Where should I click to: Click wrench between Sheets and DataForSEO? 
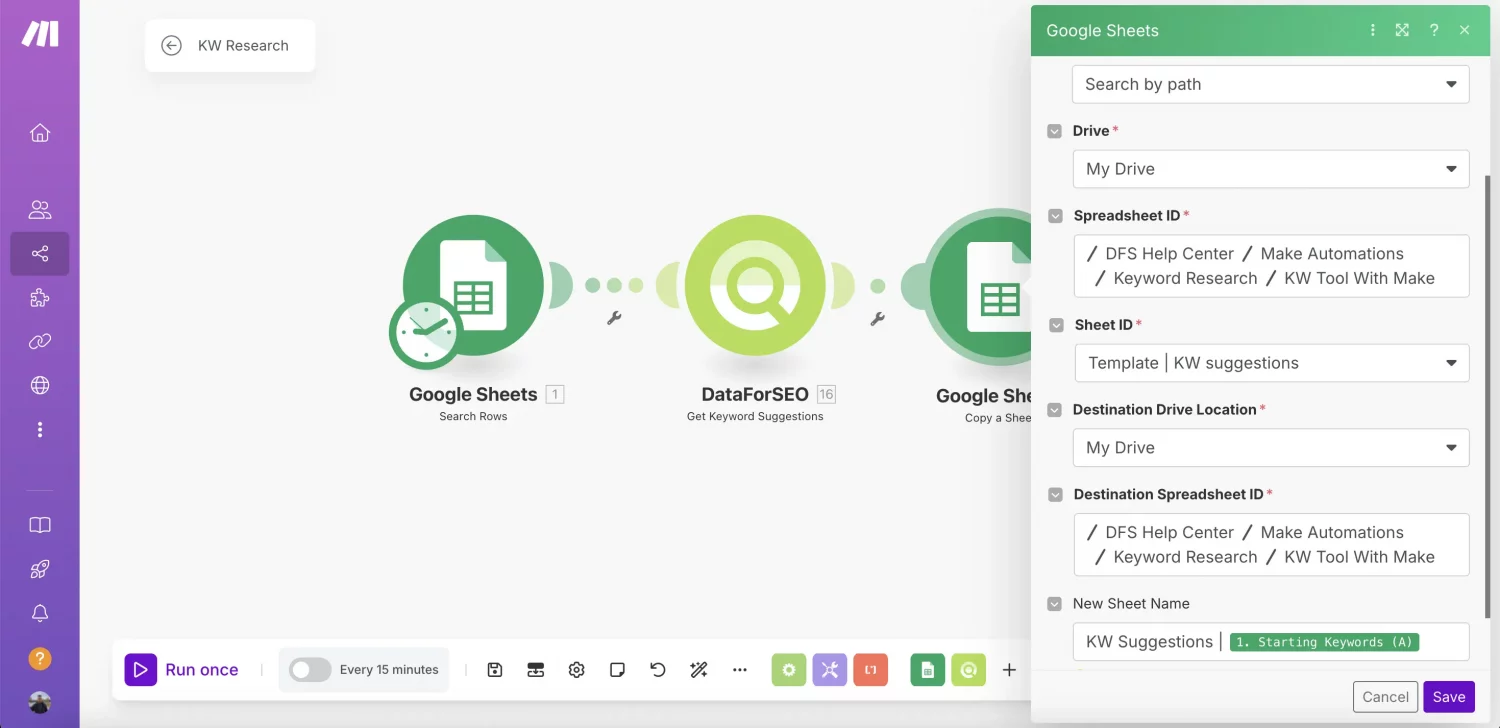[615, 318]
